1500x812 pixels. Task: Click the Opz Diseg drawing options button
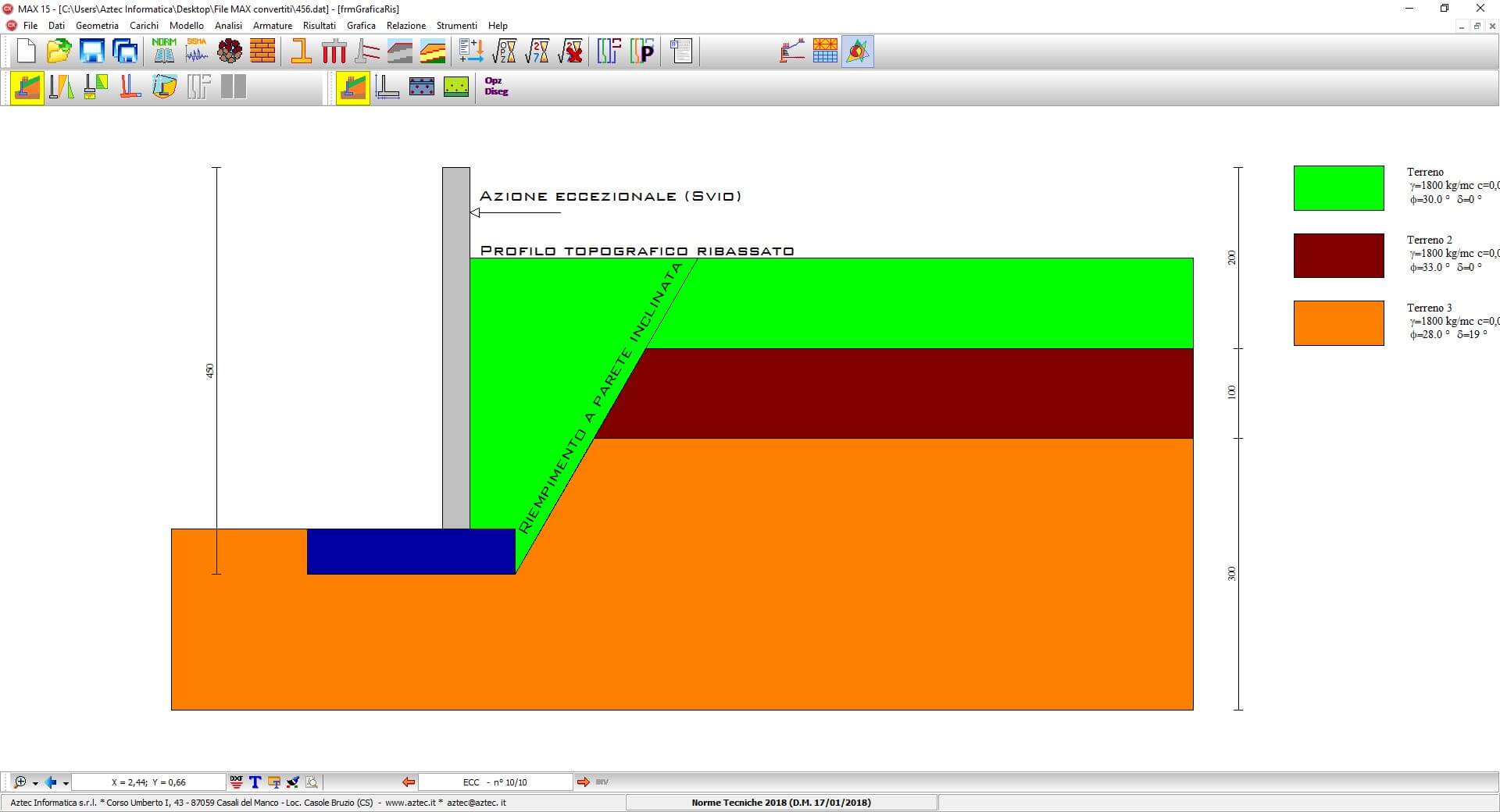point(496,87)
